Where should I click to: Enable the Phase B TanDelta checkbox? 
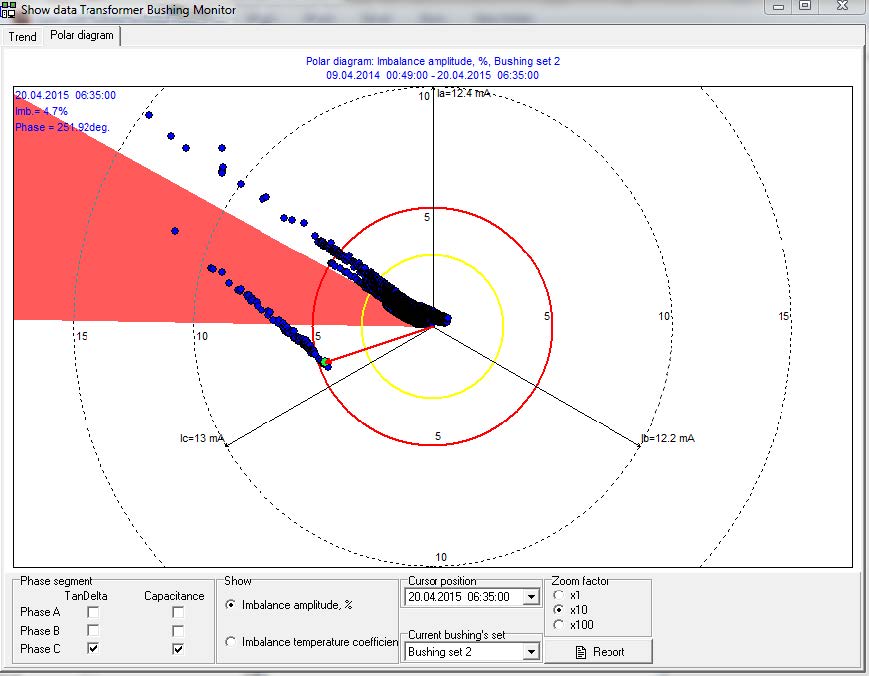pos(93,631)
